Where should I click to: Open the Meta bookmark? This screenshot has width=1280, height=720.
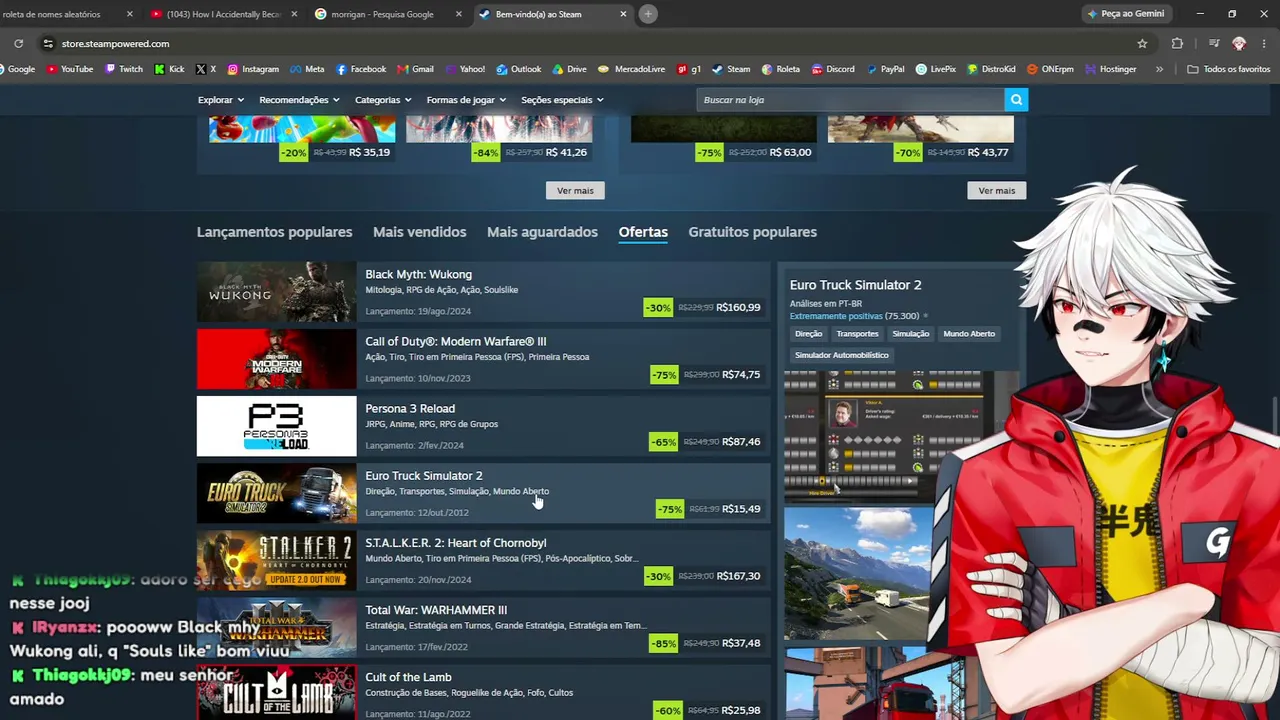click(307, 69)
